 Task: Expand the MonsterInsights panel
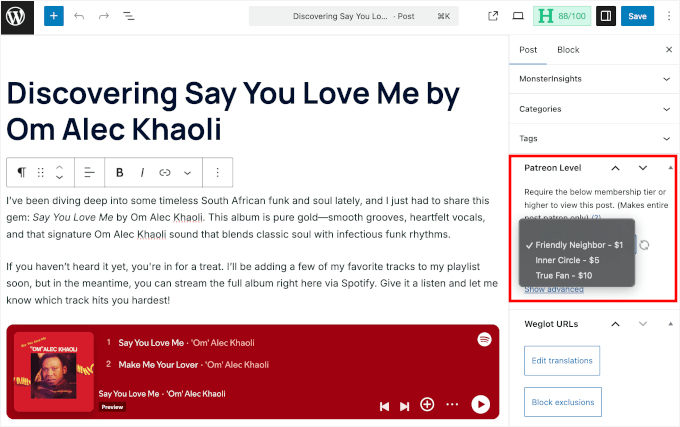point(594,79)
